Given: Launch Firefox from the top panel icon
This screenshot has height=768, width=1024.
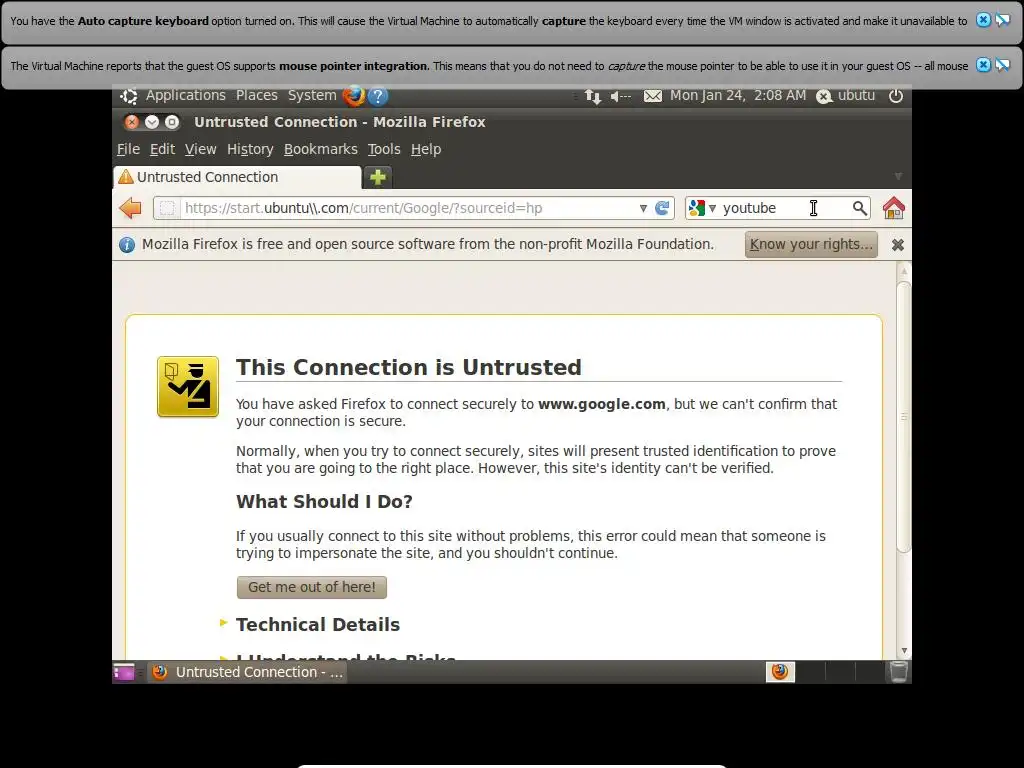Looking at the screenshot, I should pos(355,95).
